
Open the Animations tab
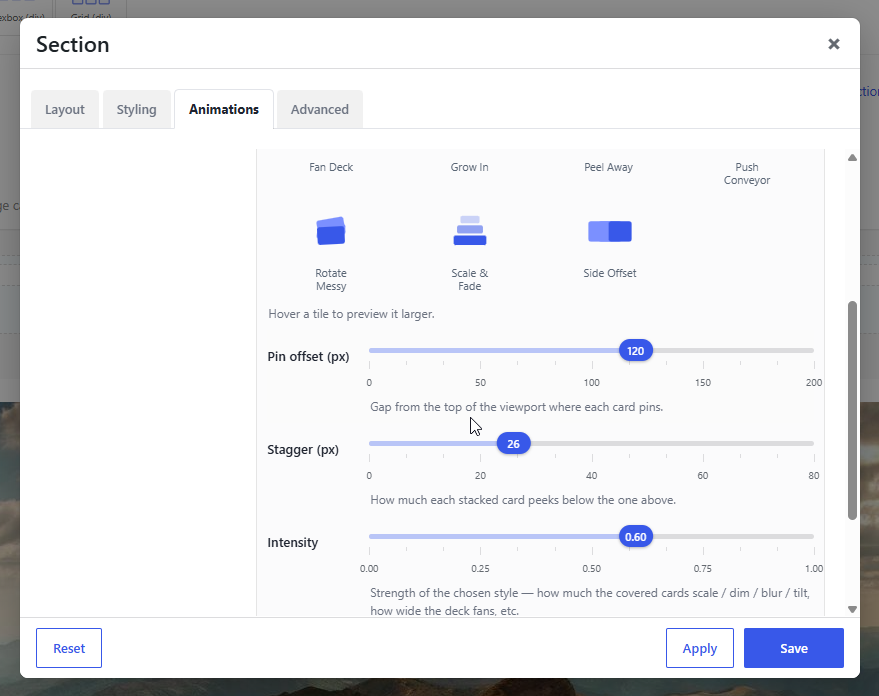[x=224, y=109]
